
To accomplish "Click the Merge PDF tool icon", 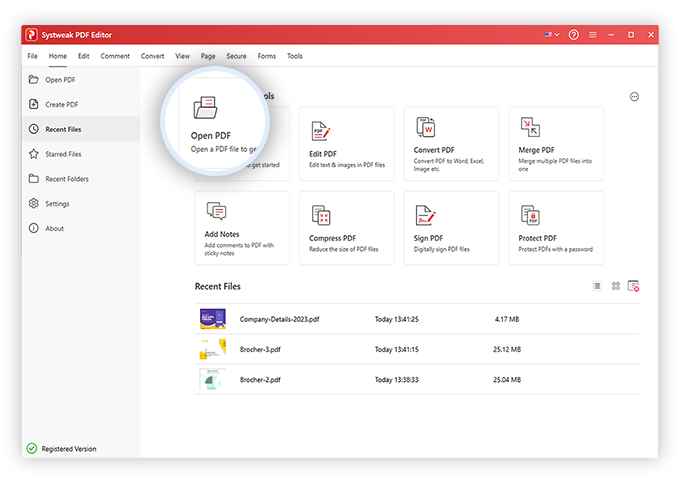I will point(530,127).
